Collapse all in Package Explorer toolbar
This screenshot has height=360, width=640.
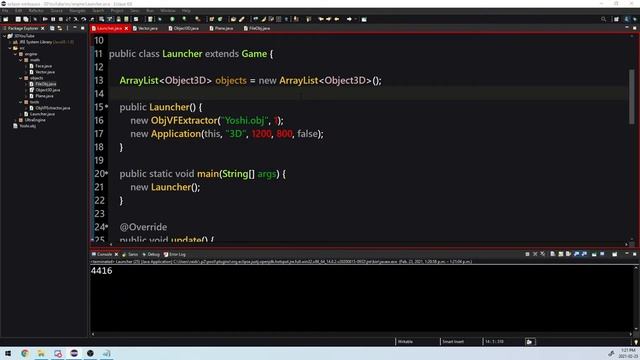pos(52,28)
